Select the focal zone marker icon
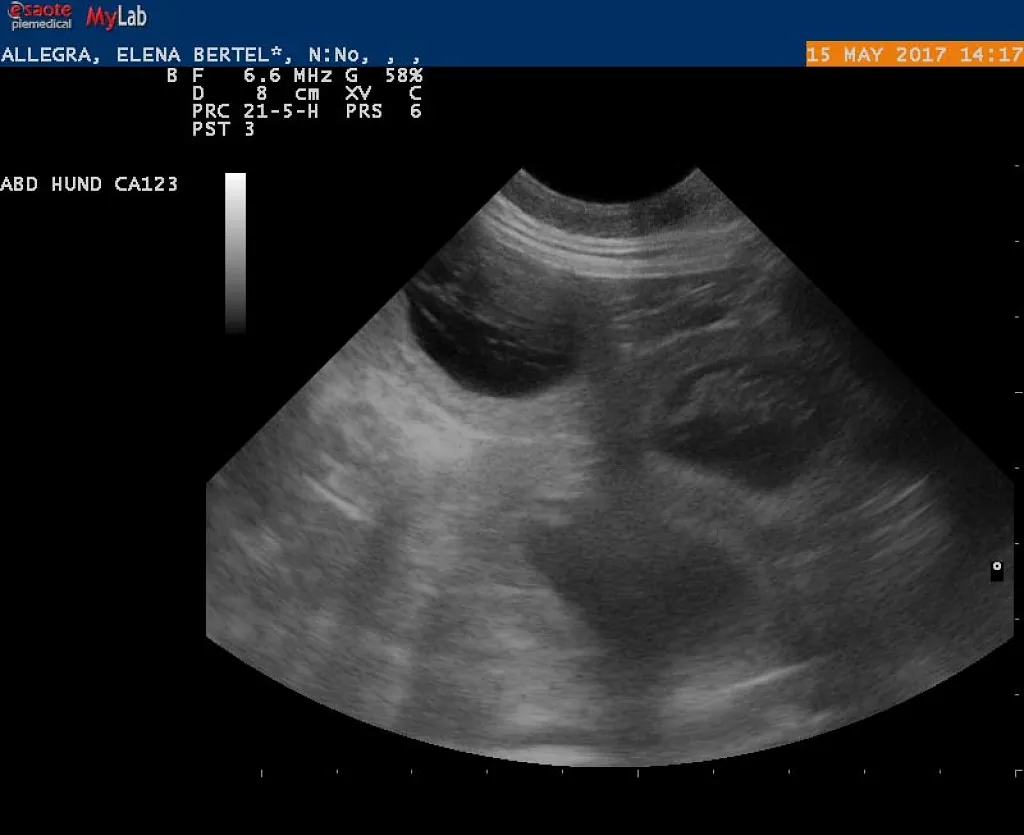 coord(996,570)
